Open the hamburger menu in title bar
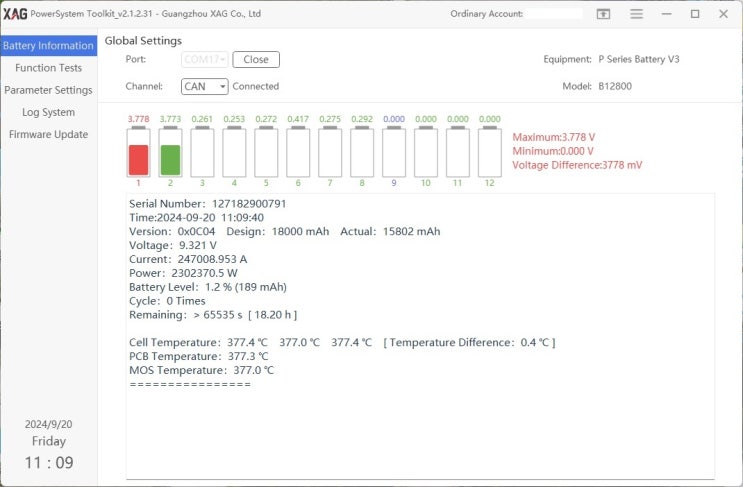The width and height of the screenshot is (743, 487). (636, 14)
